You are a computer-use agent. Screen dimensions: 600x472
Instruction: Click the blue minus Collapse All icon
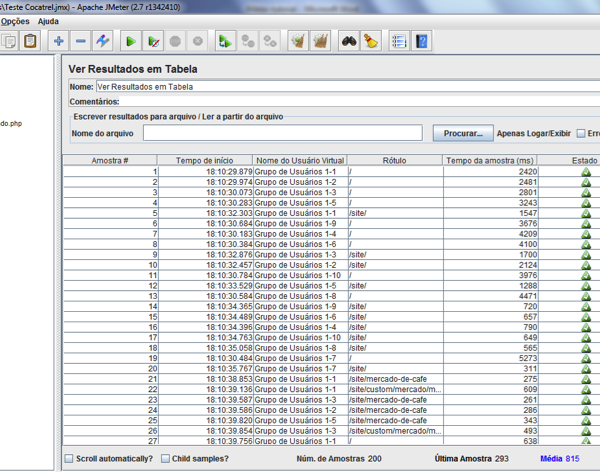pos(81,41)
